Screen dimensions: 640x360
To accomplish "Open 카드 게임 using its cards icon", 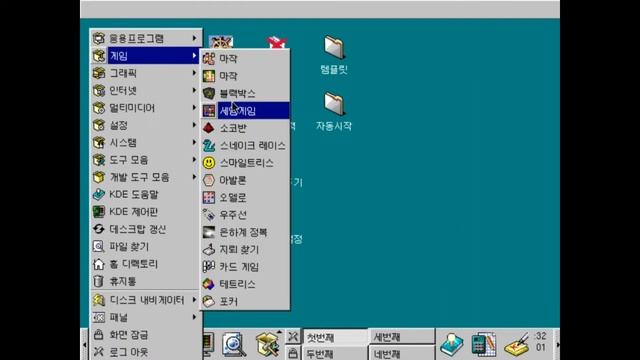I will [x=209, y=267].
